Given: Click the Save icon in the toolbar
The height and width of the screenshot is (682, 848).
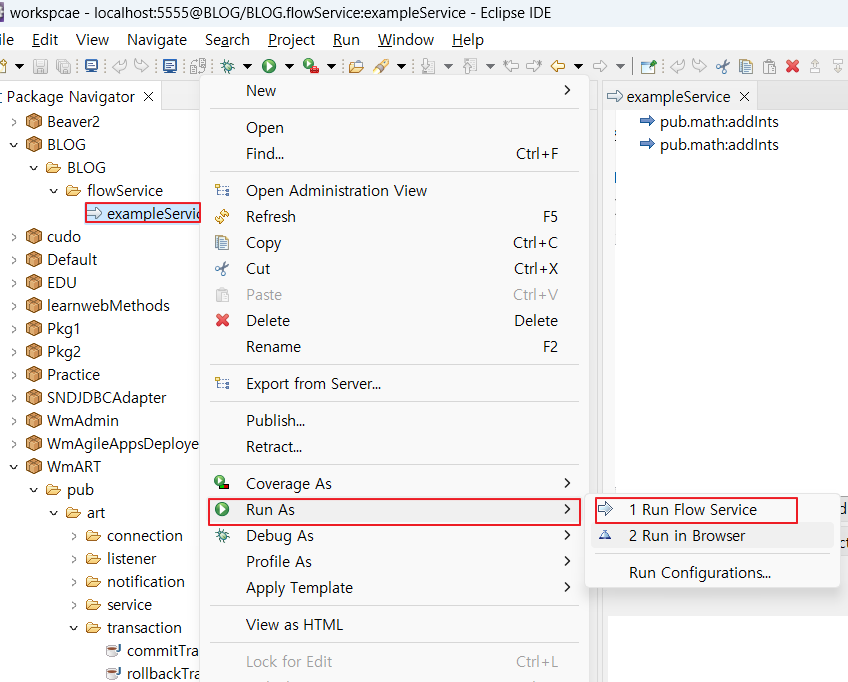Looking at the screenshot, I should pyautogui.click(x=40, y=67).
